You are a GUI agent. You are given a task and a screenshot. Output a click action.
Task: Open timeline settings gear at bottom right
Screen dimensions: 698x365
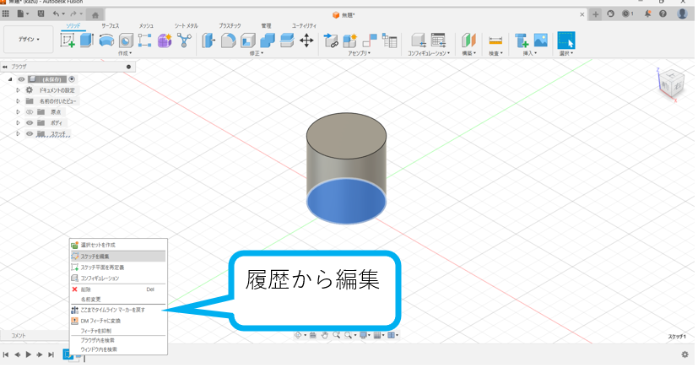685,355
